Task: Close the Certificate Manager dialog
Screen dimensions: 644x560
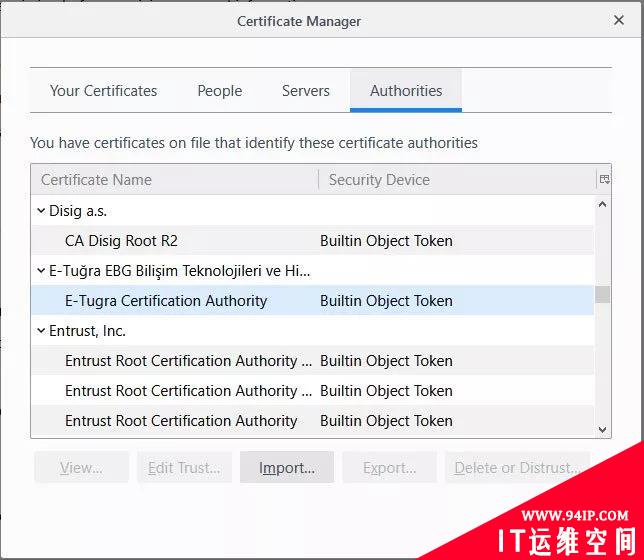Action: point(619,20)
